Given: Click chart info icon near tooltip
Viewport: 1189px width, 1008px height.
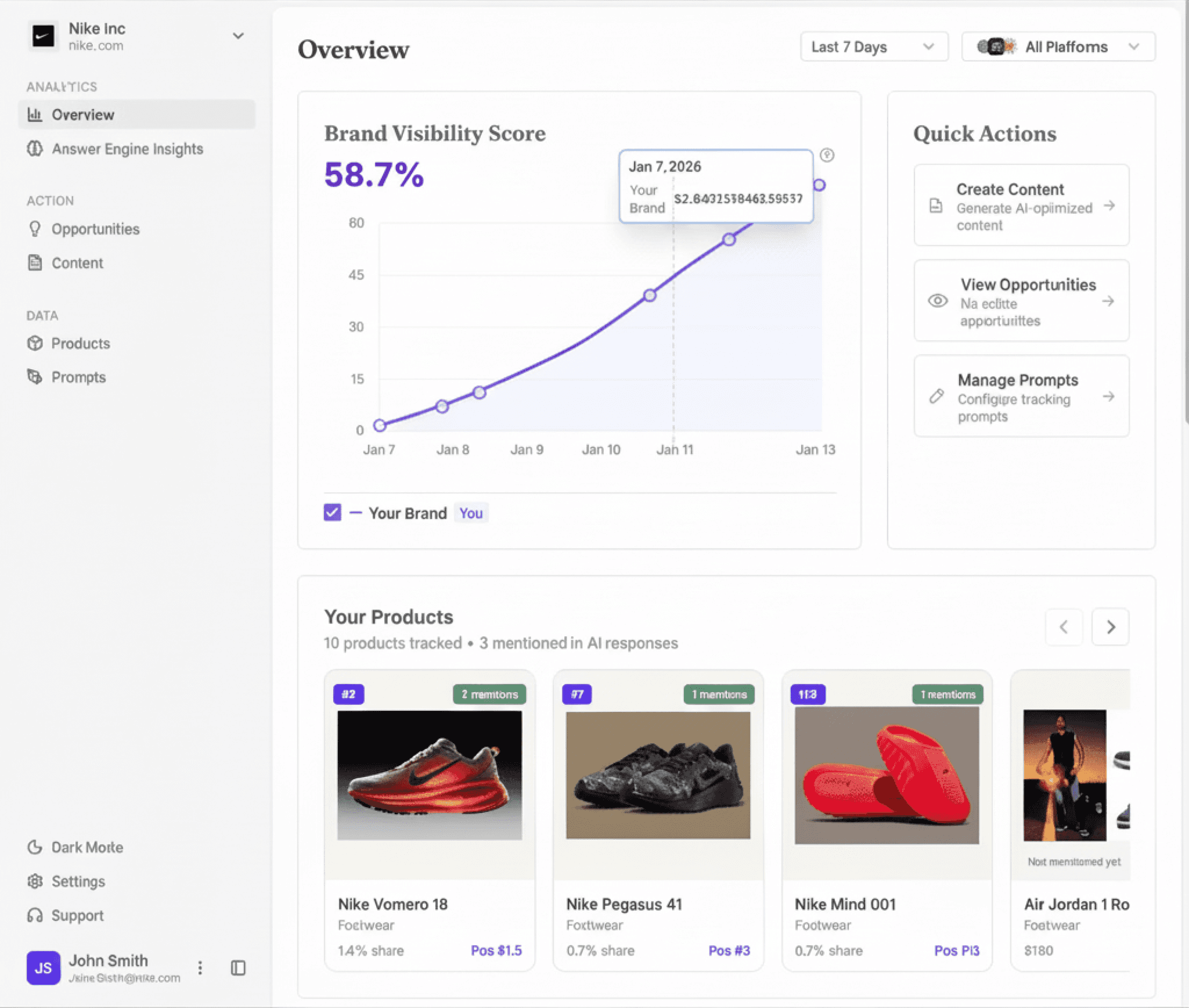Looking at the screenshot, I should click(827, 155).
